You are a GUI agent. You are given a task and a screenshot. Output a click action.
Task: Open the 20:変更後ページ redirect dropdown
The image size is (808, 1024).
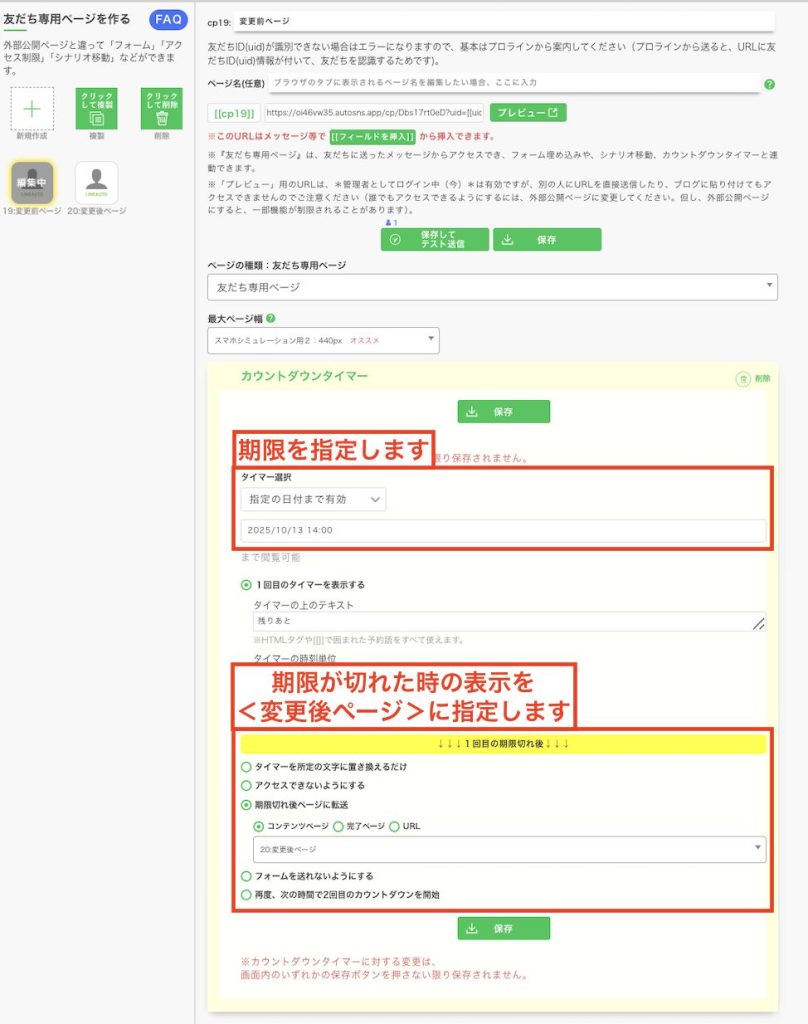pyautogui.click(x=509, y=849)
